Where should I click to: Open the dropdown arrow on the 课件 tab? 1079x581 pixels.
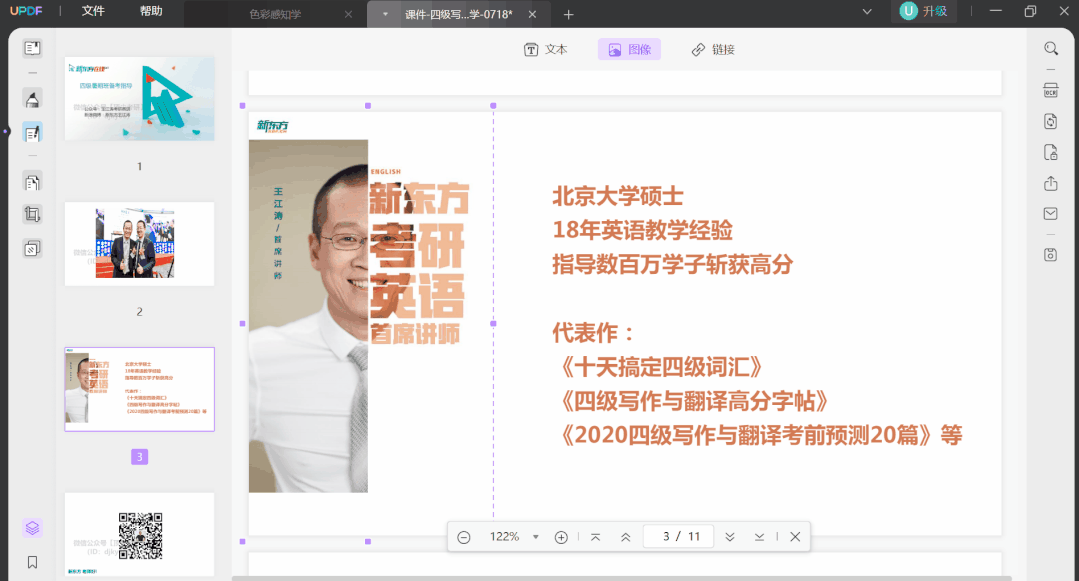pyautogui.click(x=385, y=14)
